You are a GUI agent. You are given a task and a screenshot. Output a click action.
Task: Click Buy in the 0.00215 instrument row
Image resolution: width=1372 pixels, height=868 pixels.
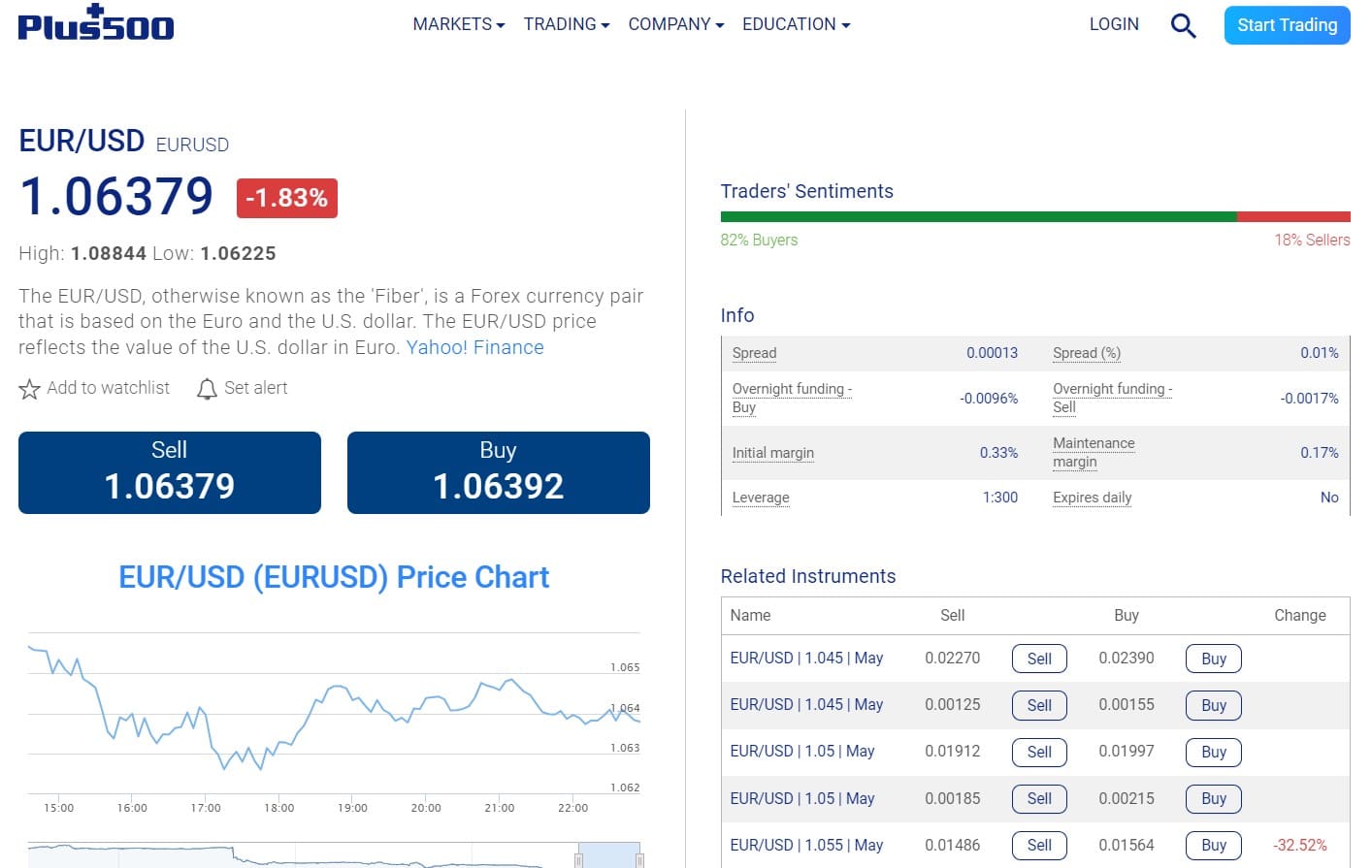tap(1214, 798)
